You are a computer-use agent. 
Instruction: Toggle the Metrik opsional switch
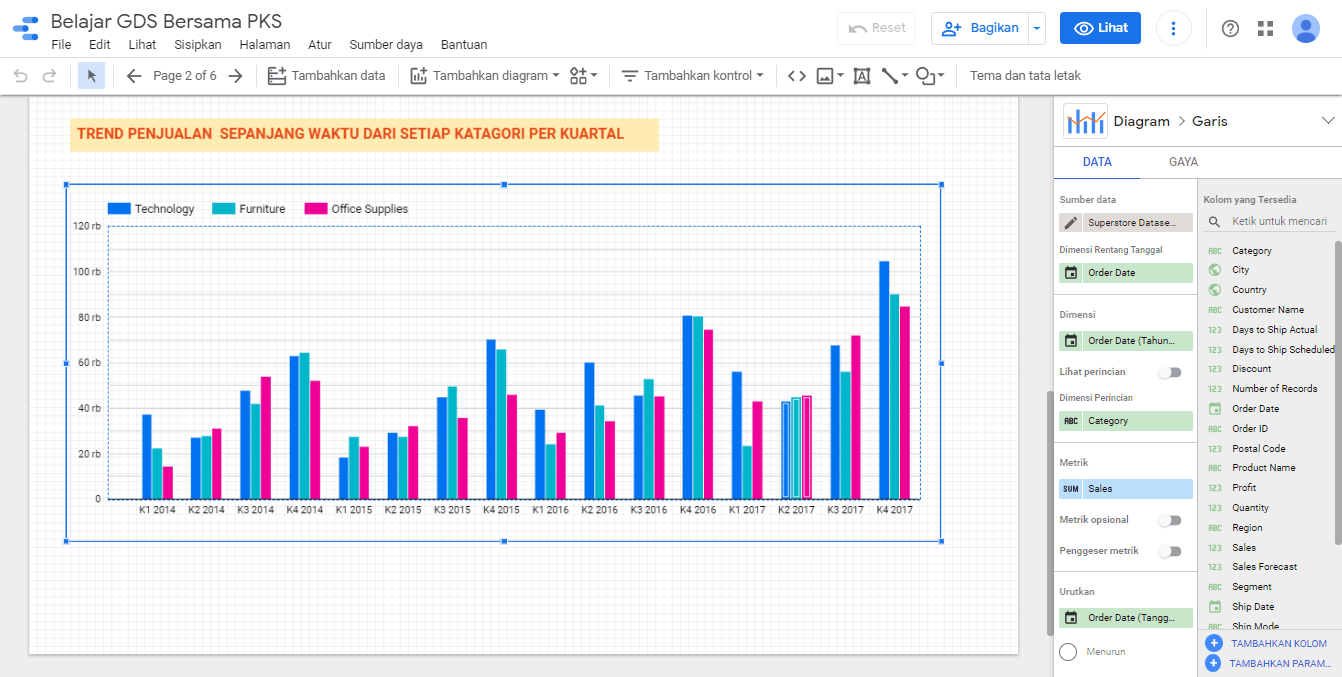click(x=1169, y=520)
